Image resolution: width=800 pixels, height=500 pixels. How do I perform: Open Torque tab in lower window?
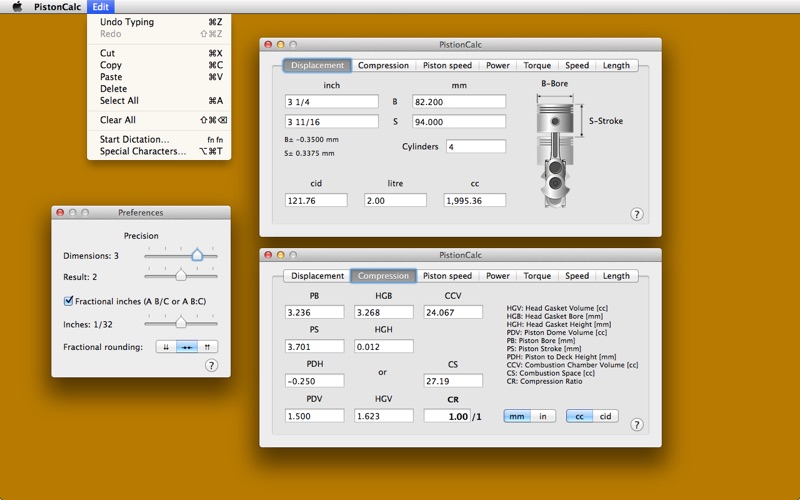(537, 276)
